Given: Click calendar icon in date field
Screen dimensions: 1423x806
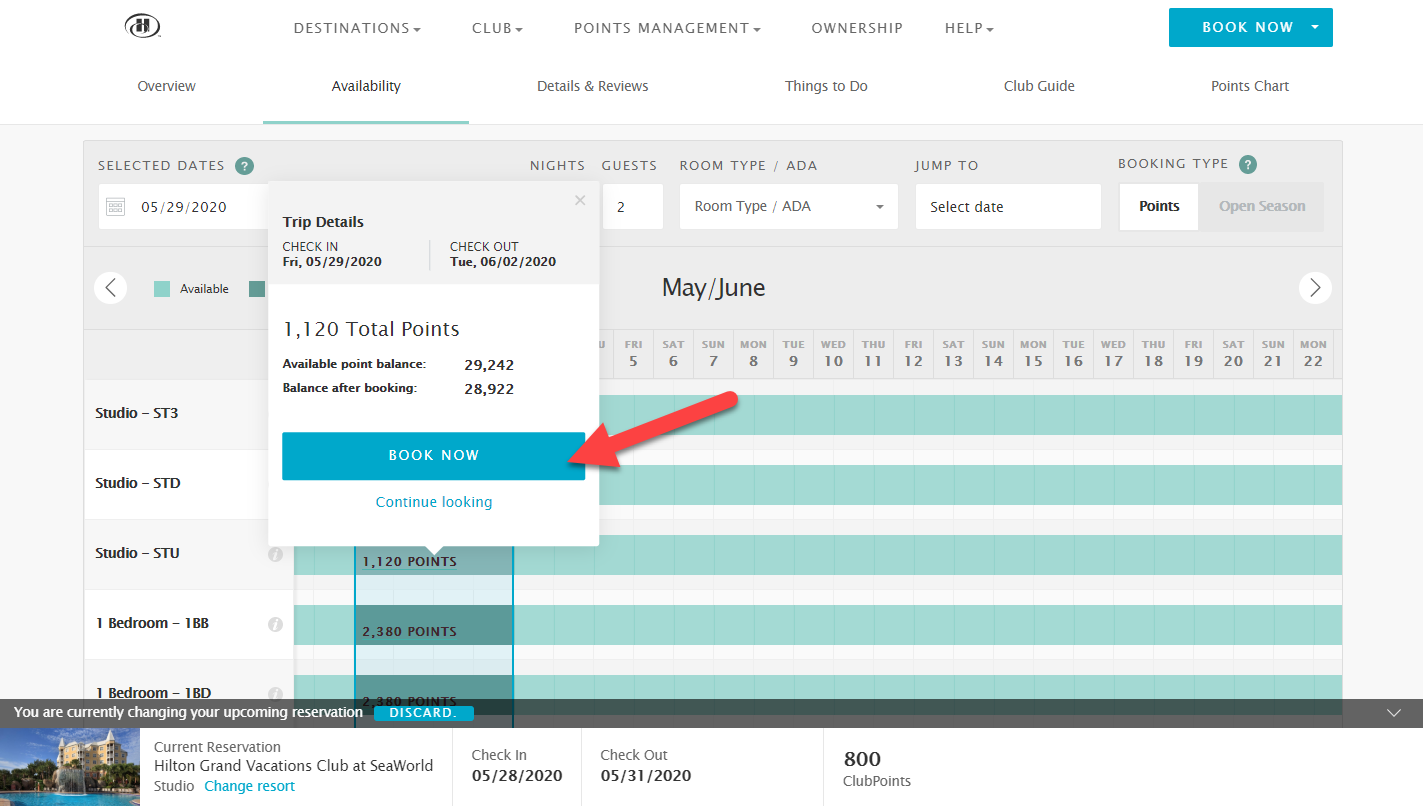Looking at the screenshot, I should coord(116,207).
